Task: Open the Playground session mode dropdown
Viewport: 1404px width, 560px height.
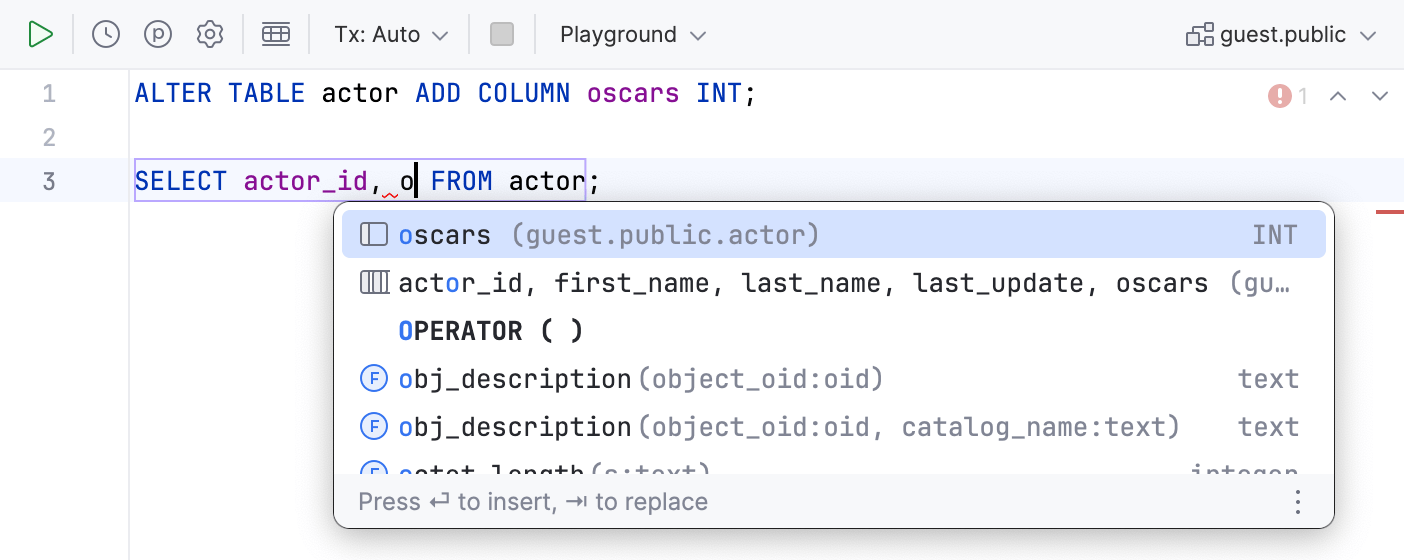Action: [633, 35]
